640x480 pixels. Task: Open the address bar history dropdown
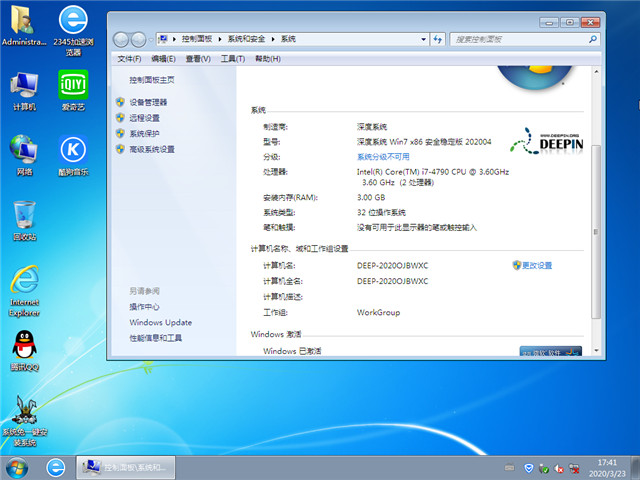click(423, 39)
